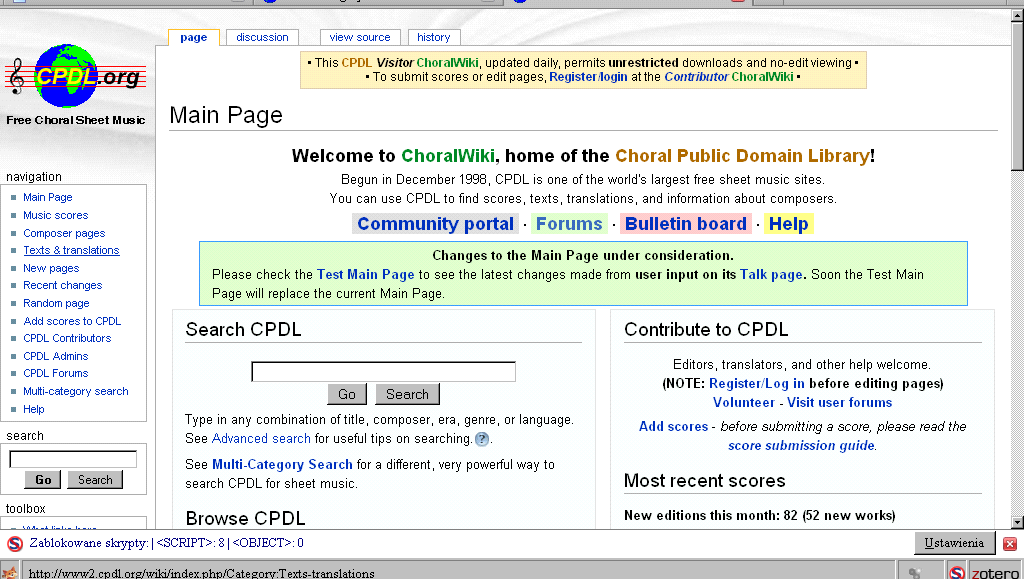Click the NoScript icon in the blocked scripts bar

click(x=14, y=543)
